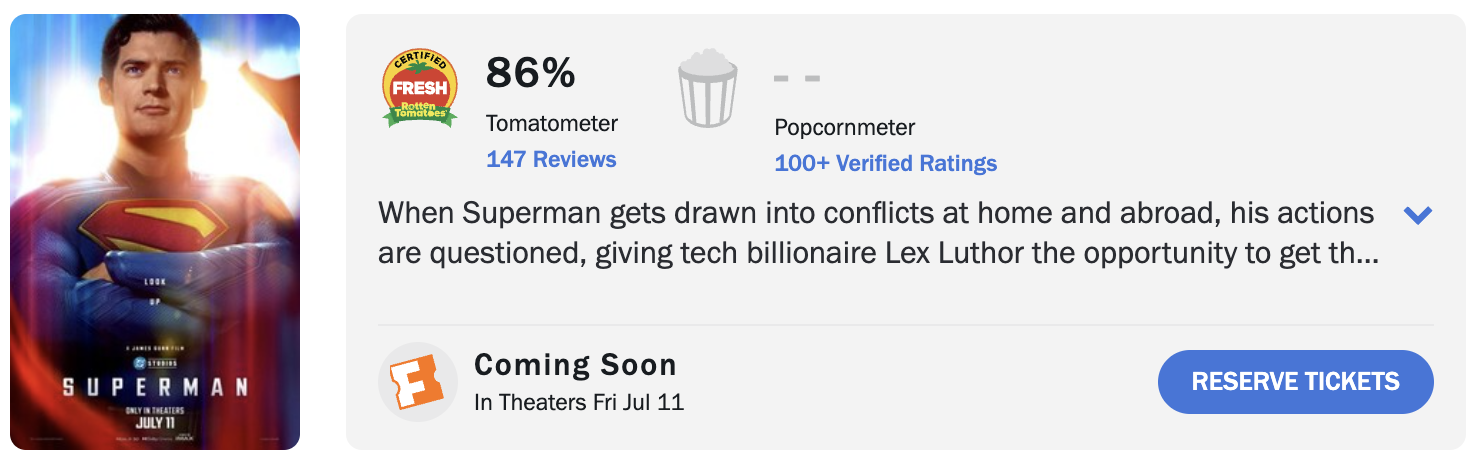Click the Look Up tagline on poster
1484x466 pixels.
click(154, 289)
